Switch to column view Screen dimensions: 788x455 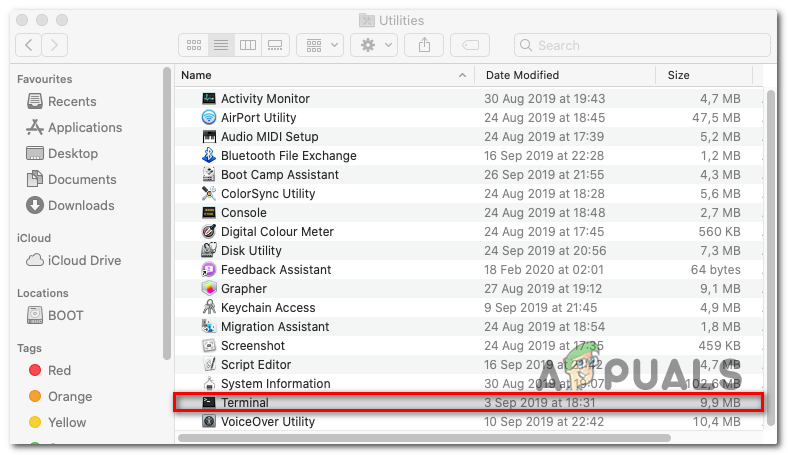coord(248,45)
